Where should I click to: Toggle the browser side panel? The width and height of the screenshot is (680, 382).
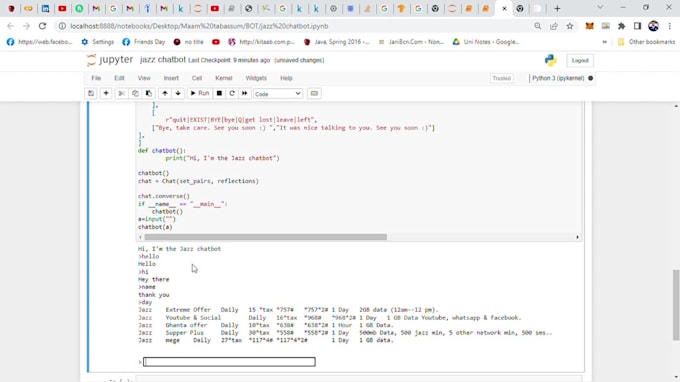click(638, 26)
